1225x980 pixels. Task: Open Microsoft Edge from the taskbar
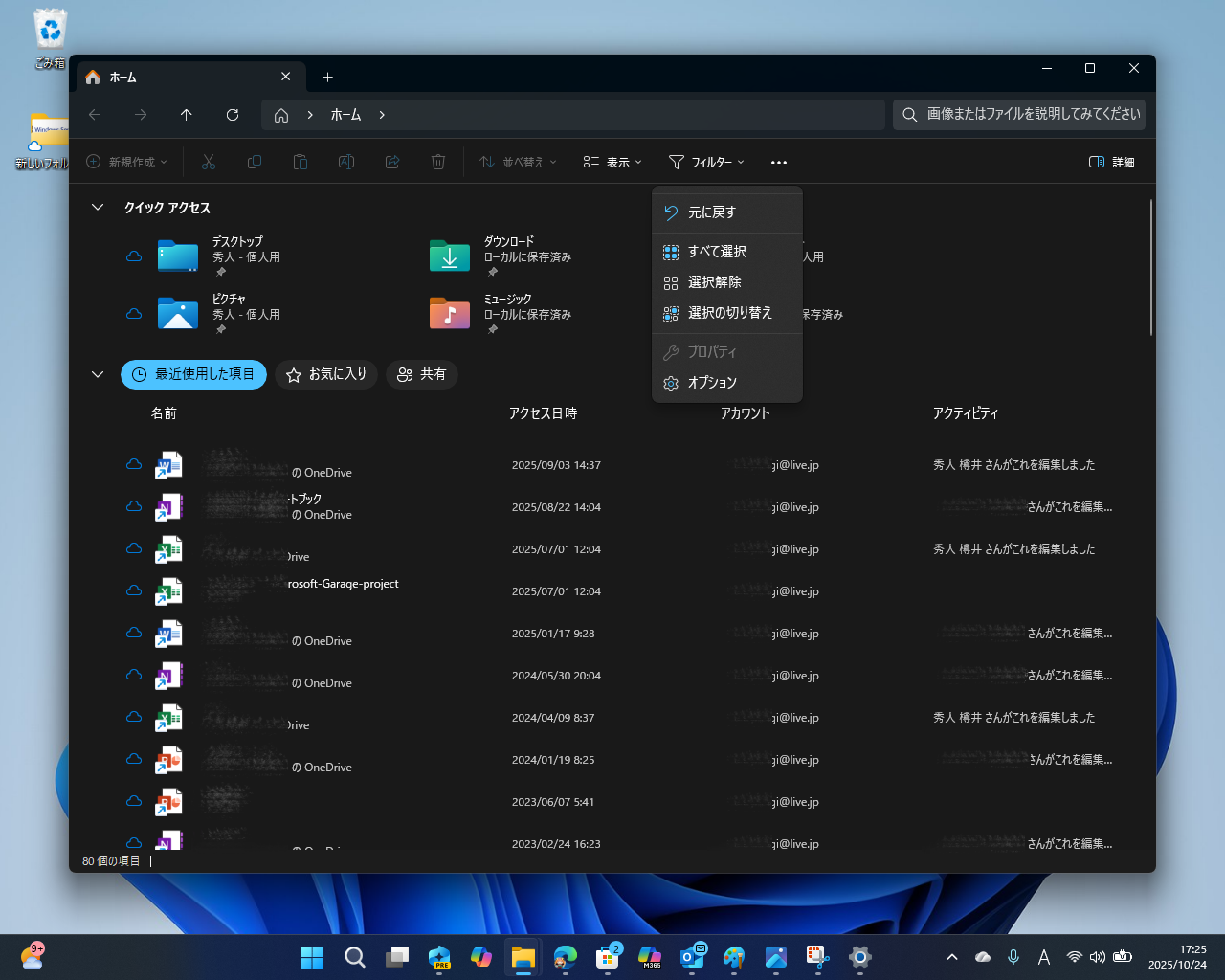coord(566,957)
